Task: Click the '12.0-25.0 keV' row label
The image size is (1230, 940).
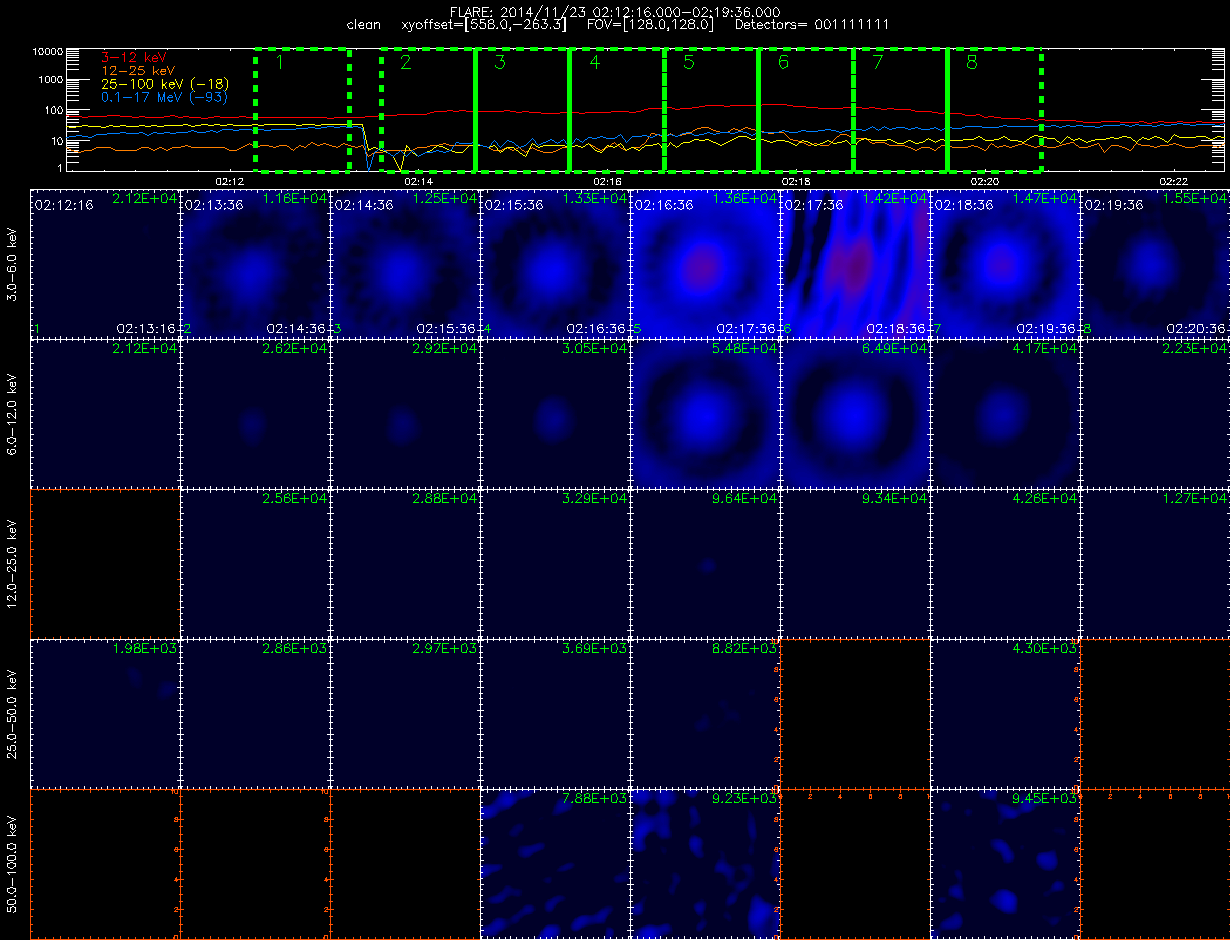Action: point(12,563)
